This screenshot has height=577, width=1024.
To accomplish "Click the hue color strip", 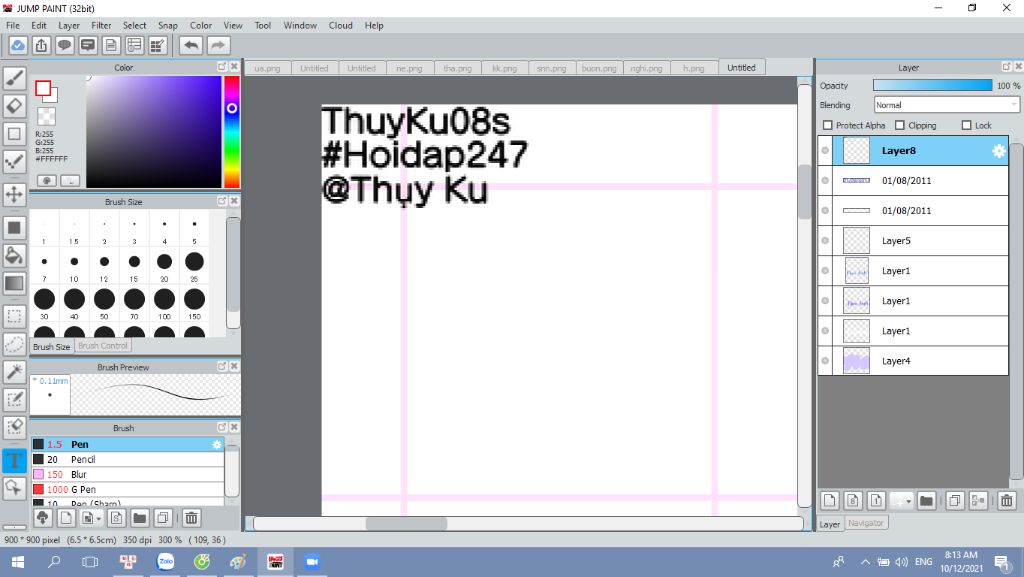I will coord(232,132).
